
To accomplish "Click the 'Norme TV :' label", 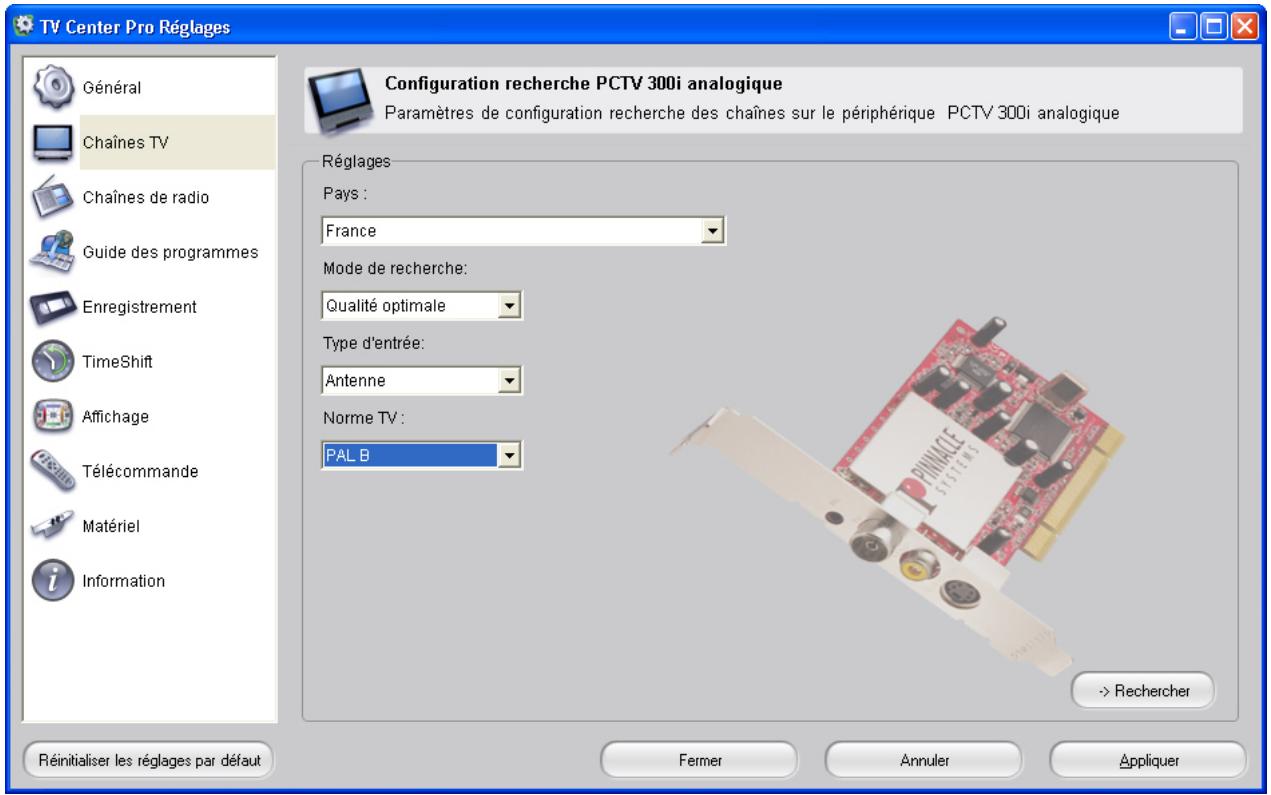I will [364, 418].
